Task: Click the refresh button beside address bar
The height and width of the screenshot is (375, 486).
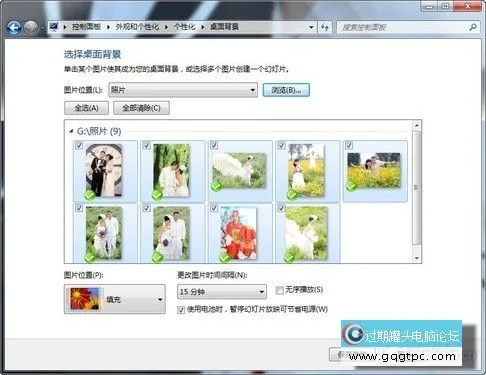Action: click(324, 27)
